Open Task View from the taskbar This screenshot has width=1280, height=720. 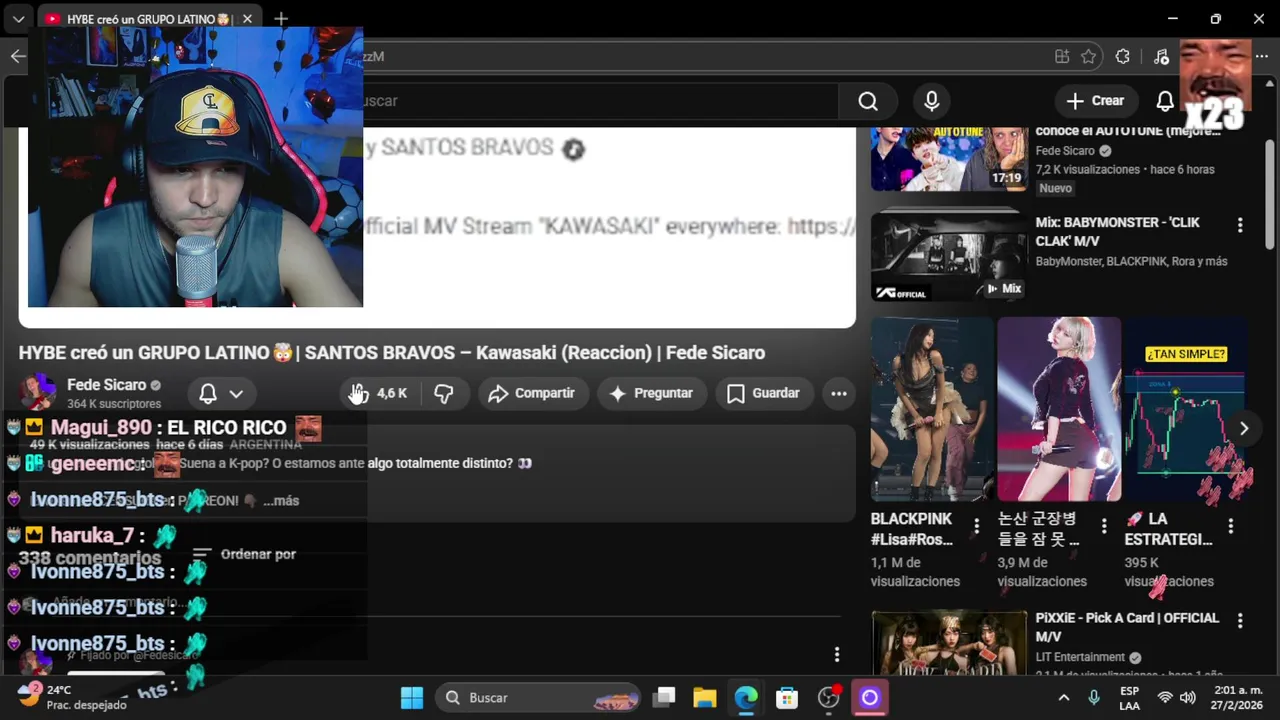point(663,698)
